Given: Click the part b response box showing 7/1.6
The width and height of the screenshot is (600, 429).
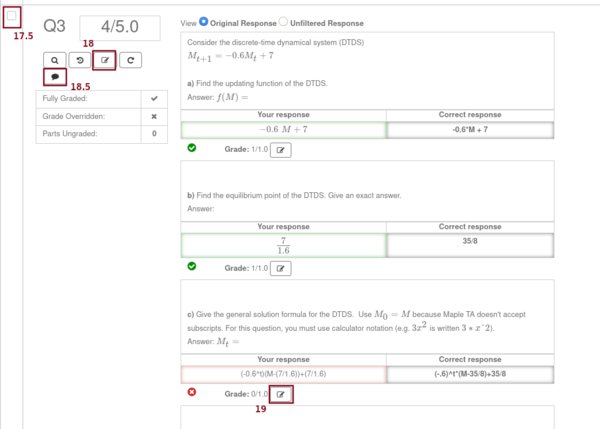Looking at the screenshot, I should 283,244.
